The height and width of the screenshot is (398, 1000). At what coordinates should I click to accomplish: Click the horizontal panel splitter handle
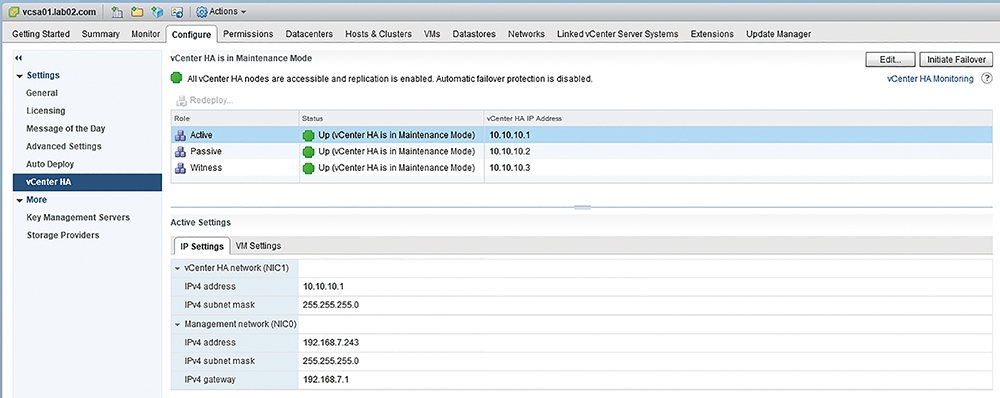(x=582, y=207)
